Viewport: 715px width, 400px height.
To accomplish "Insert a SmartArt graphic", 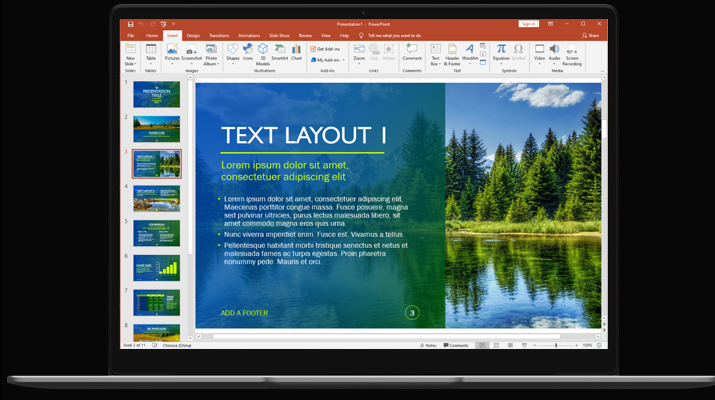I will (x=280, y=53).
